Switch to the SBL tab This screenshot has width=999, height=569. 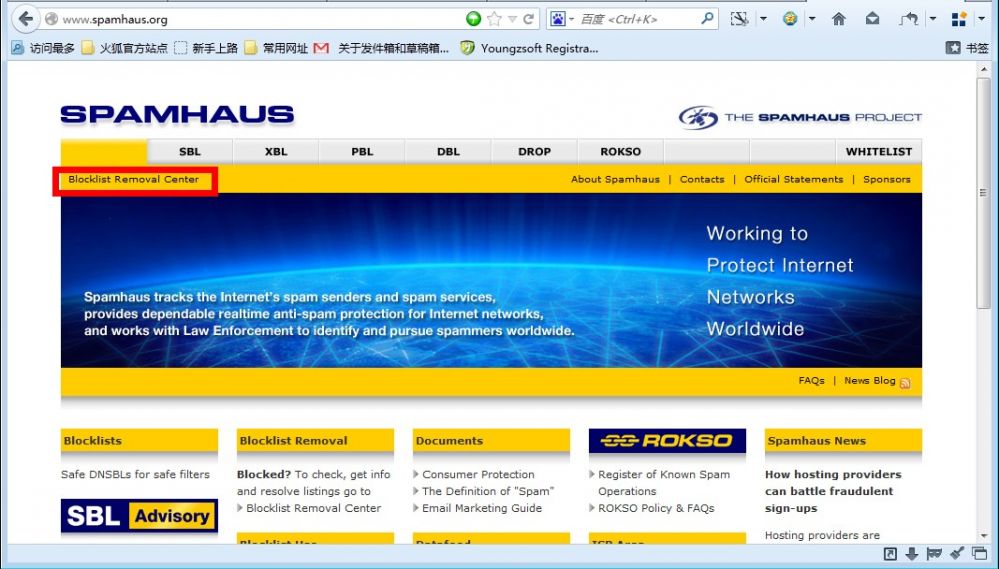pyautogui.click(x=190, y=152)
